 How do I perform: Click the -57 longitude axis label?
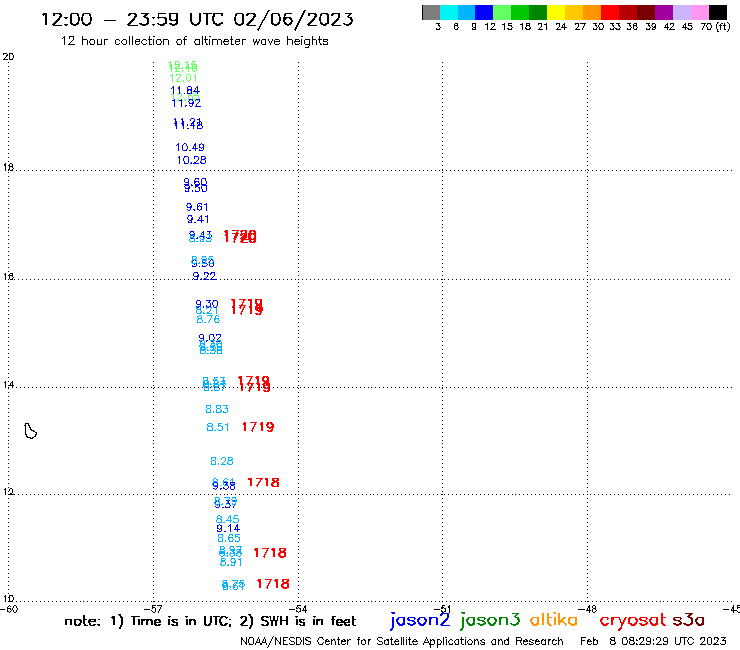click(x=154, y=609)
